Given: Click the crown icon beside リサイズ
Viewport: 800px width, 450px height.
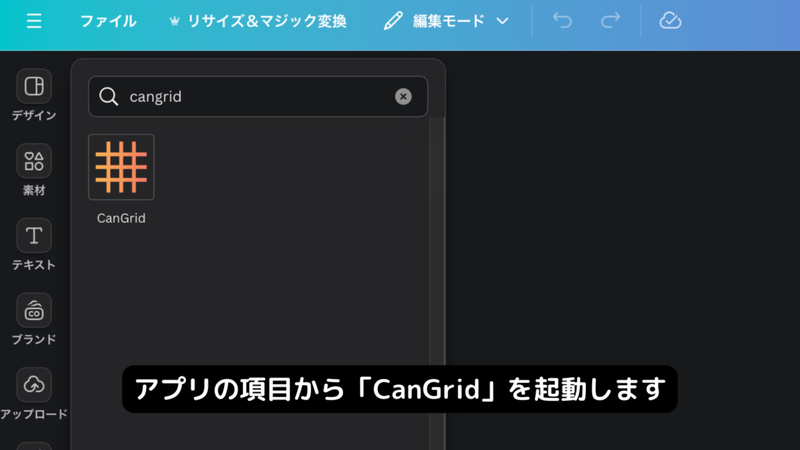Looking at the screenshot, I should (x=174, y=21).
